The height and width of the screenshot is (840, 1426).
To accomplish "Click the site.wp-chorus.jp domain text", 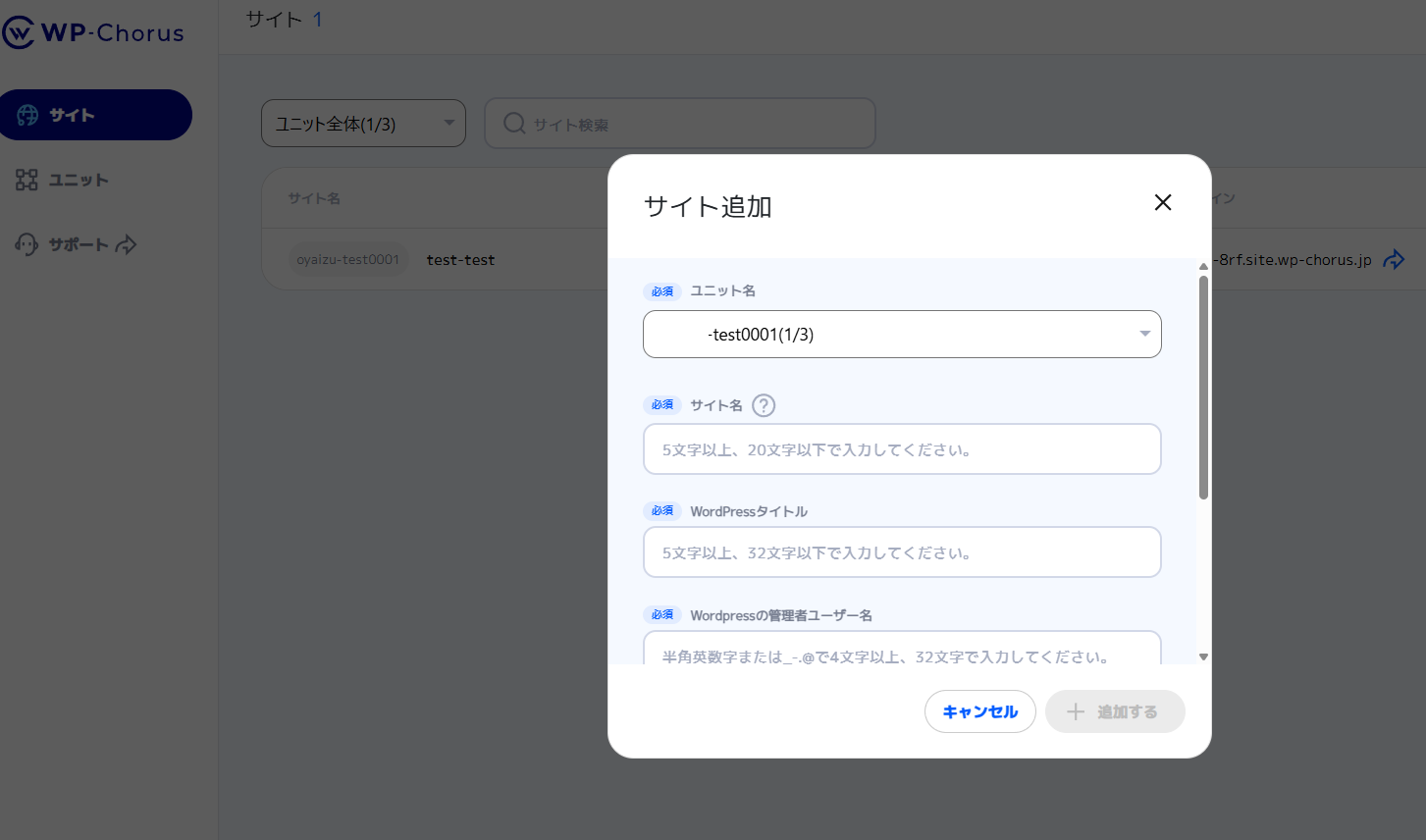I will coord(1292,260).
